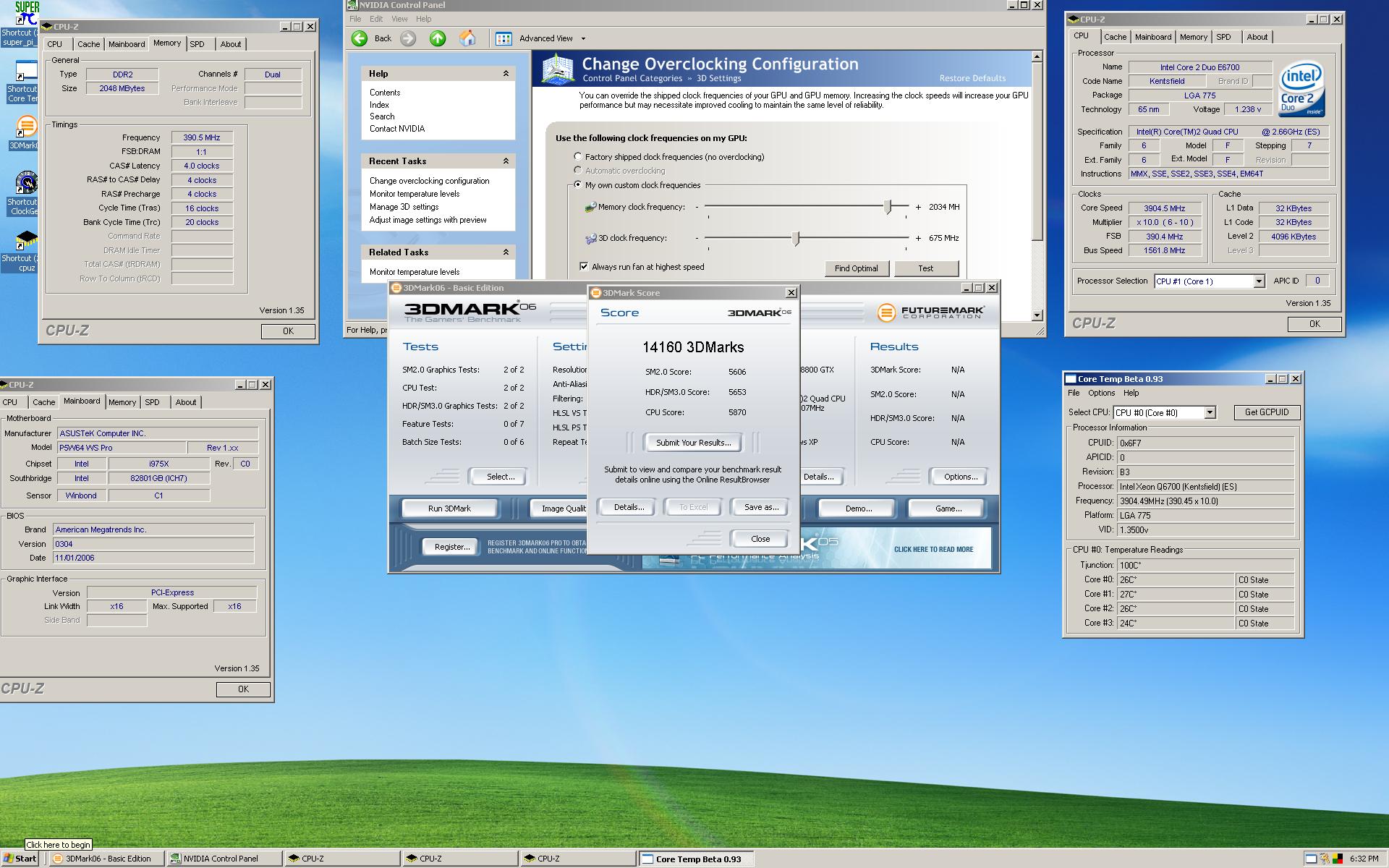Click the Register button in 3DMark06

[x=452, y=547]
